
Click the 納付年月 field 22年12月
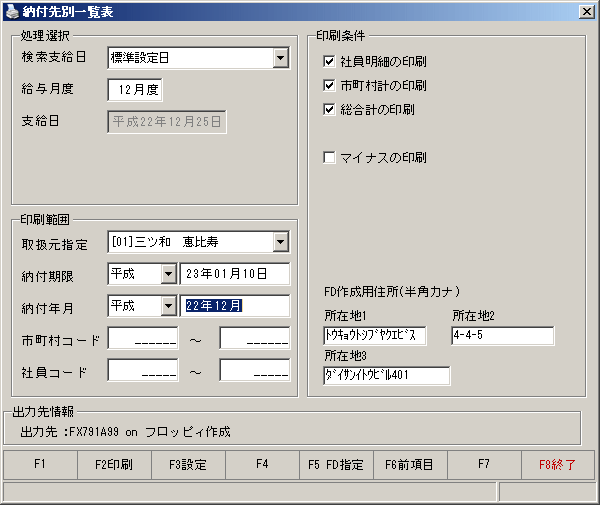[235, 306]
